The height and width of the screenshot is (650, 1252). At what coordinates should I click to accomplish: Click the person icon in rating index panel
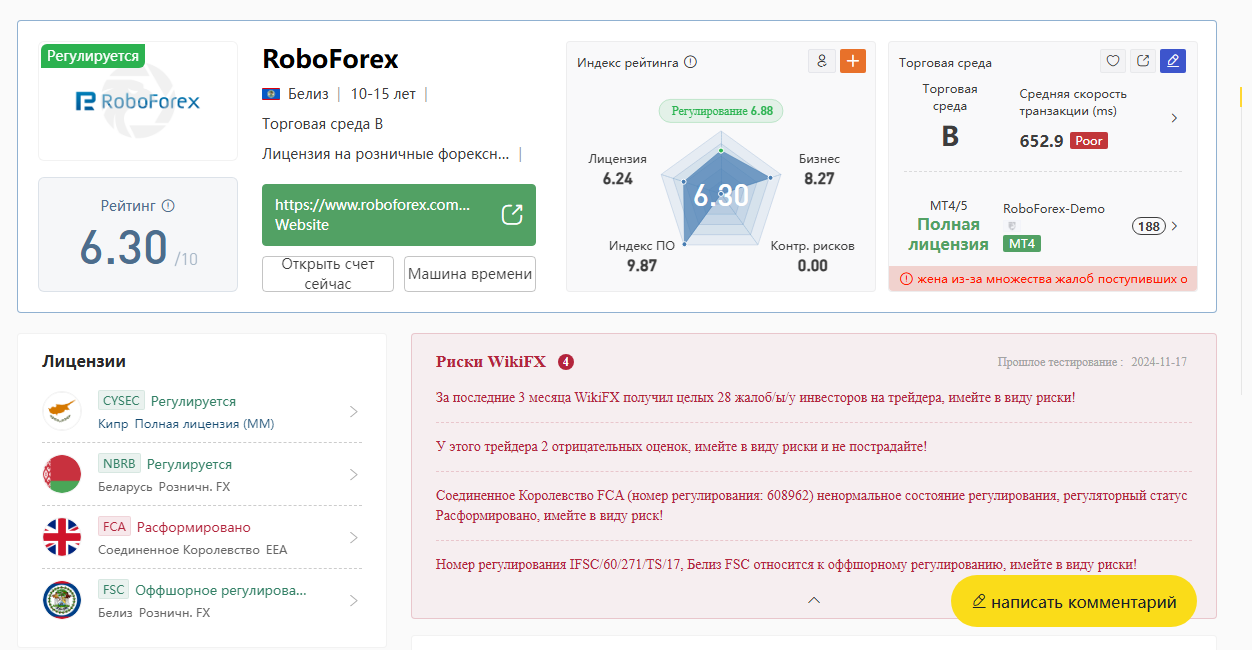(822, 61)
